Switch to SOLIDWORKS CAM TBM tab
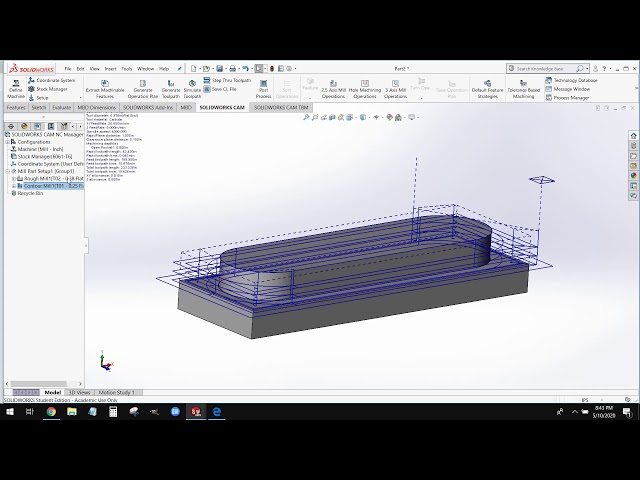 (x=281, y=107)
